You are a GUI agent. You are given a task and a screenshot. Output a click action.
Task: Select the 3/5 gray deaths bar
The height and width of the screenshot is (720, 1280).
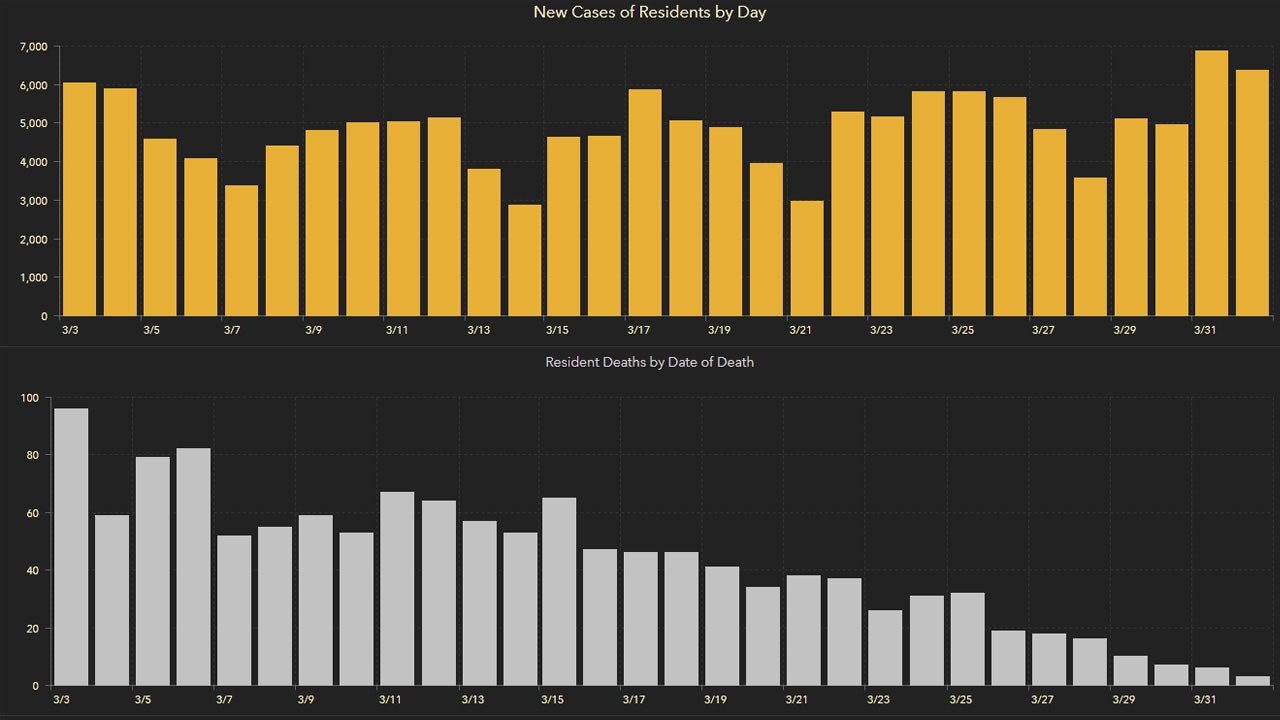153,571
